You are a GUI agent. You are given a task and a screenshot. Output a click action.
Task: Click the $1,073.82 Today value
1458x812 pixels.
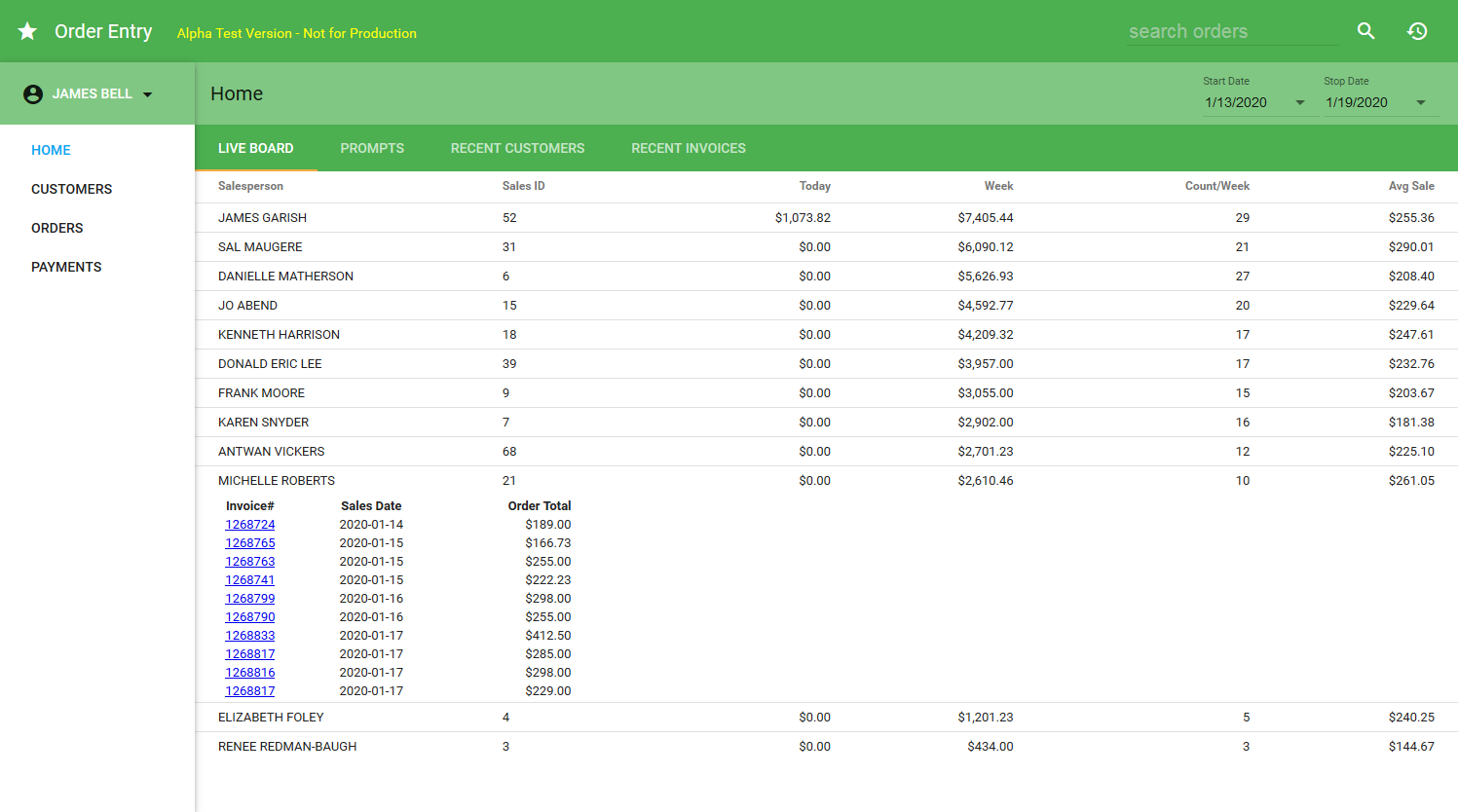(x=803, y=218)
